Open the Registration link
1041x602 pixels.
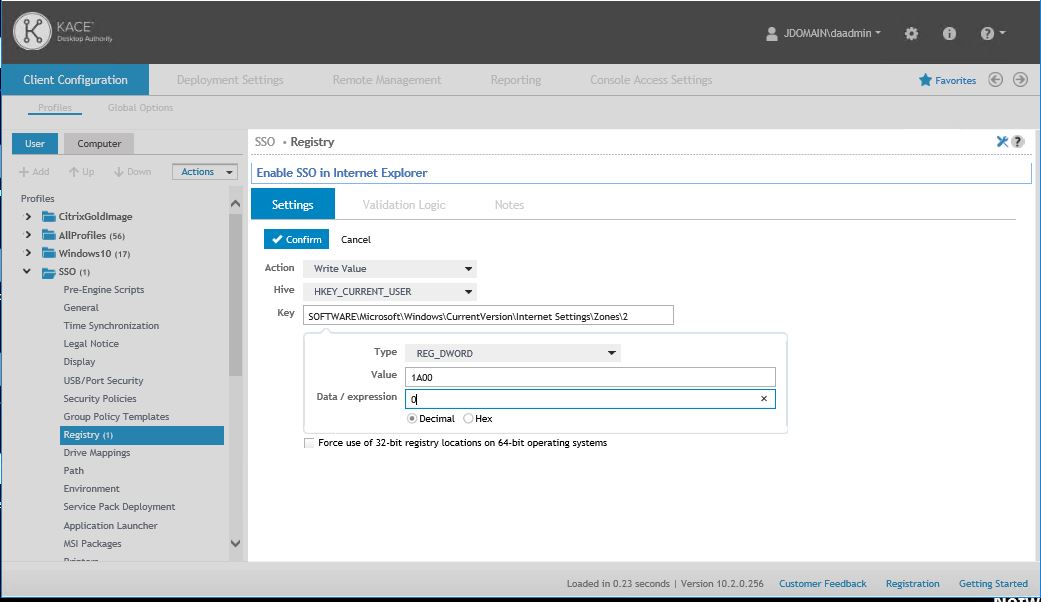tap(912, 583)
